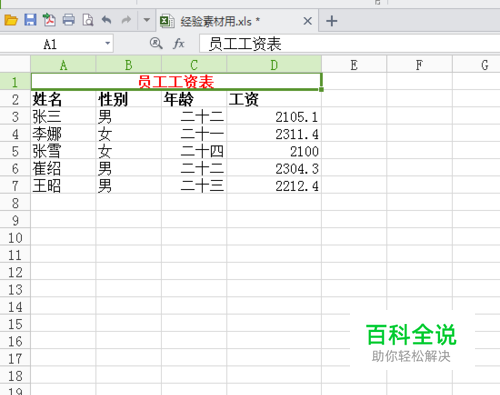Click the selection fill handle of A1
The image size is (500, 395).
click(x=321, y=89)
